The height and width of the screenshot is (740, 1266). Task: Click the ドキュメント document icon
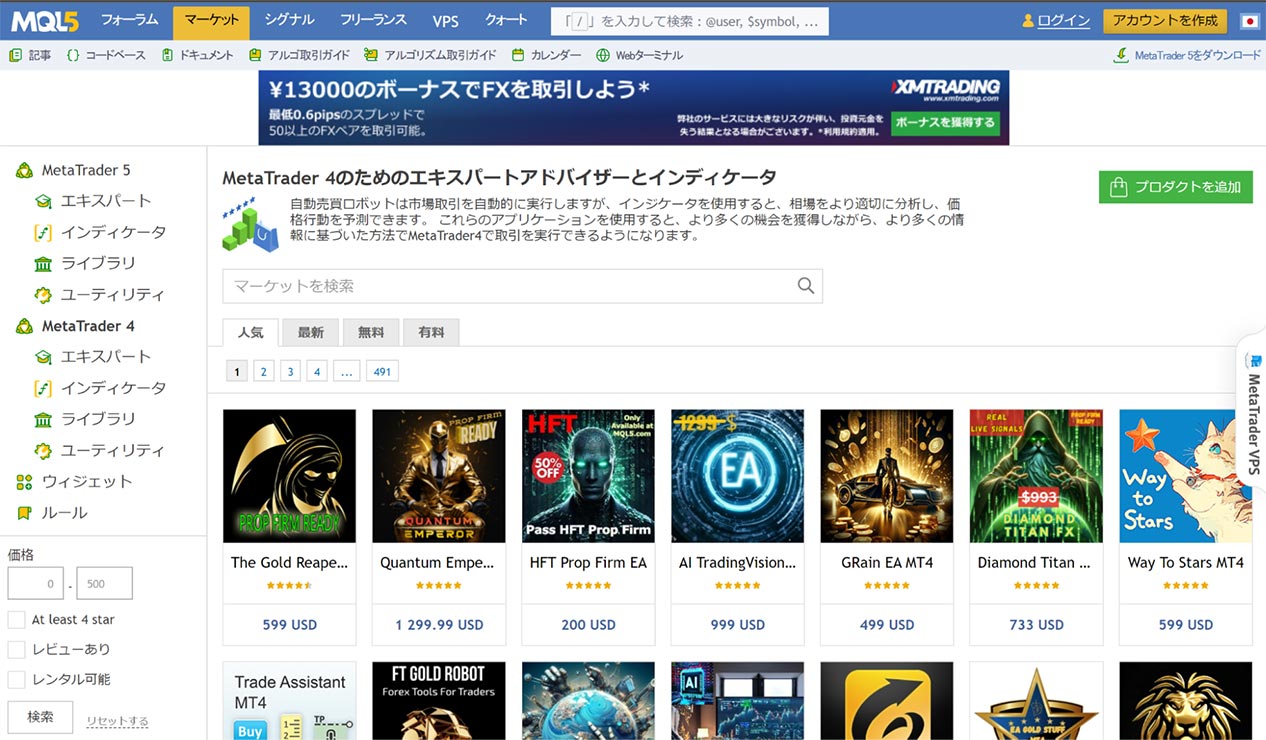pos(168,55)
